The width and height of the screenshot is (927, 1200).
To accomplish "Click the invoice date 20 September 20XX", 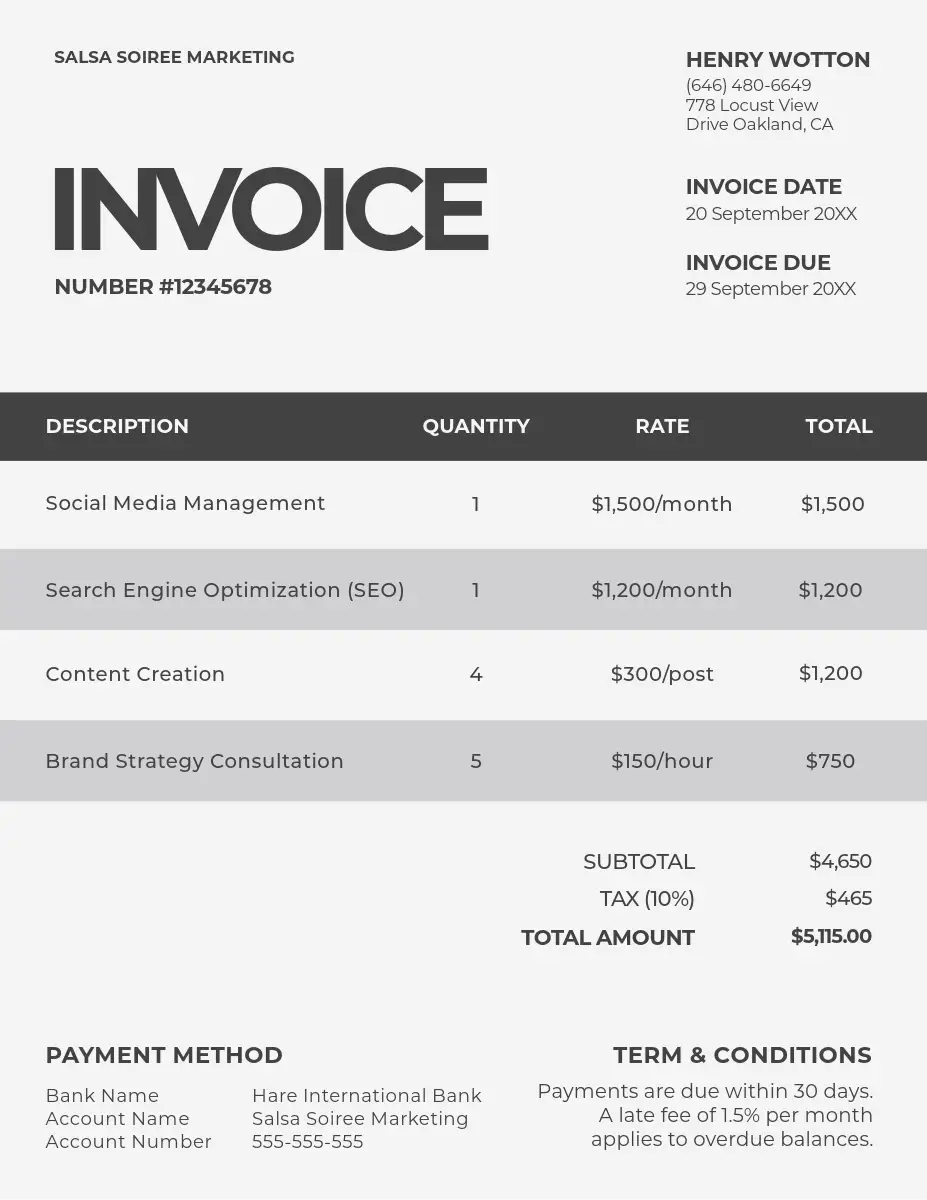I will 770,214.
